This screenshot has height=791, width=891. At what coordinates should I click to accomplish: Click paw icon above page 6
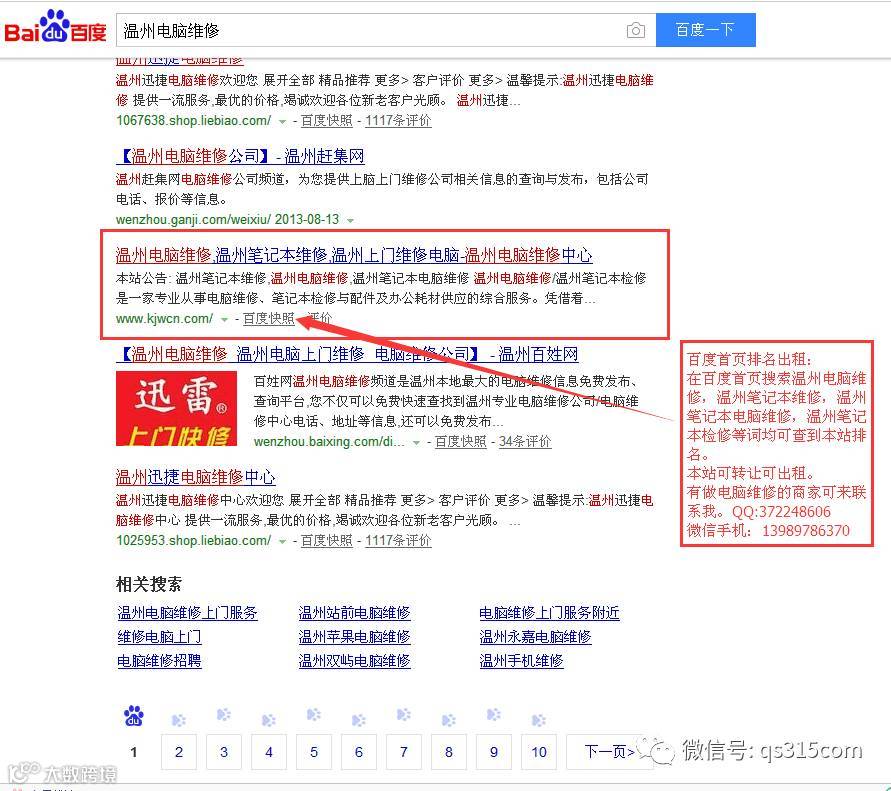point(359,721)
